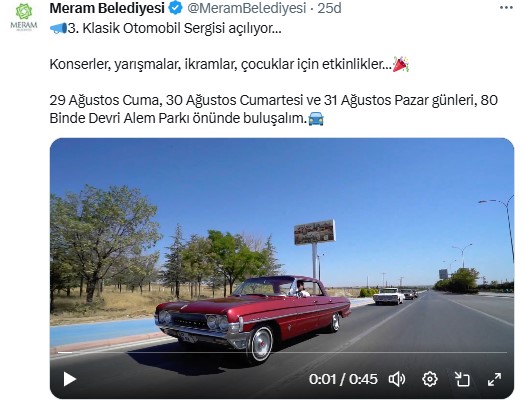Open the Meram logo profile avatar
Image resolution: width=524 pixels, height=405 pixels.
[x=24, y=17]
